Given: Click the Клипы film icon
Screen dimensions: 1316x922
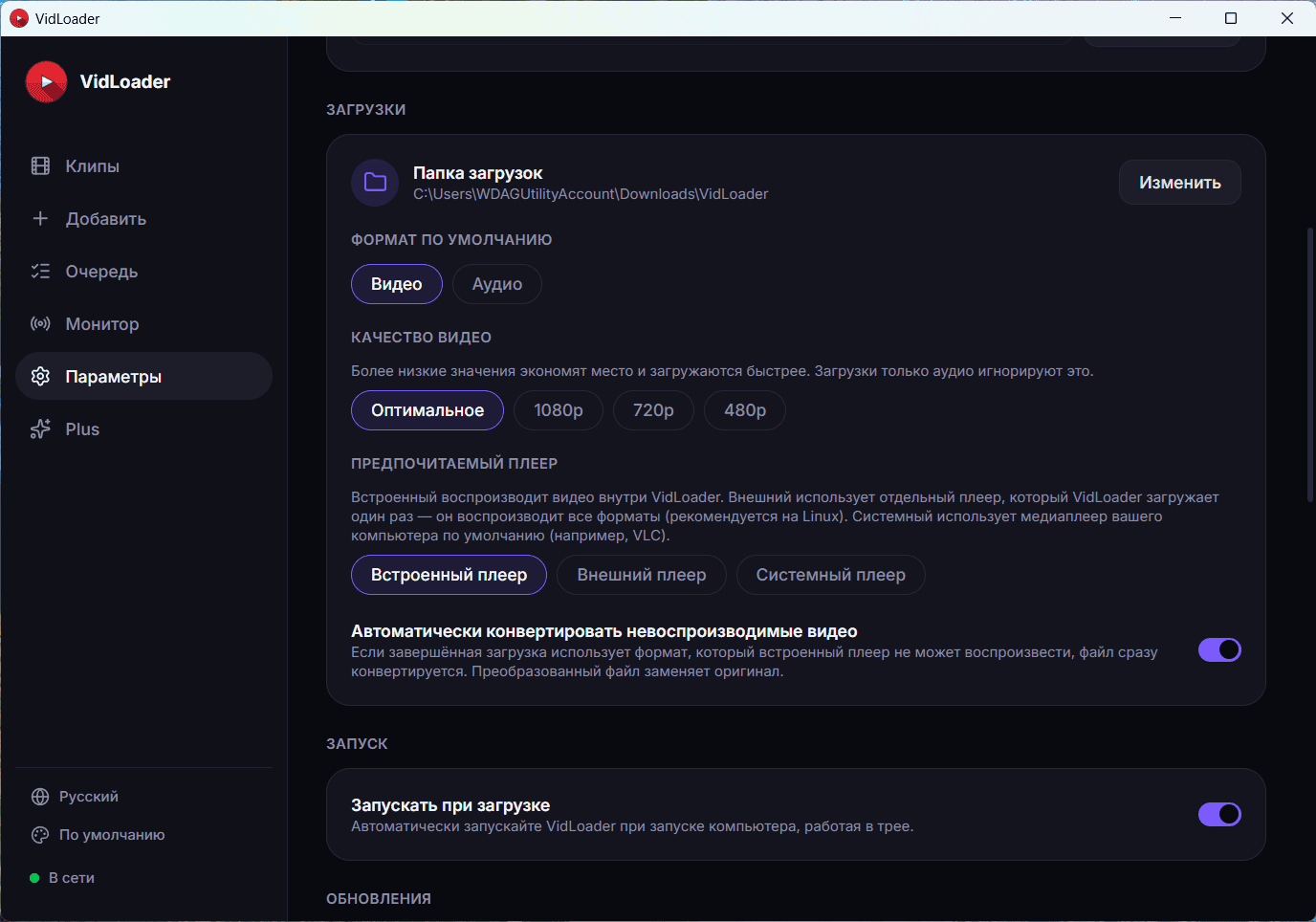Looking at the screenshot, I should [x=40, y=166].
